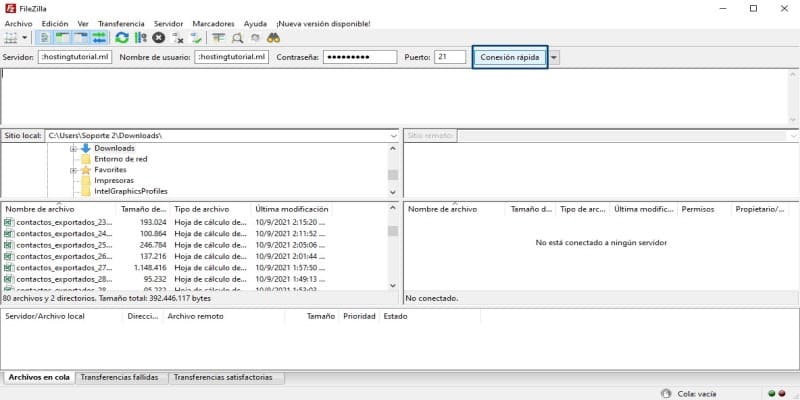Click the activity indicator lights in status bar
Image resolution: width=800 pixels, height=400 pixels.
coord(777,394)
